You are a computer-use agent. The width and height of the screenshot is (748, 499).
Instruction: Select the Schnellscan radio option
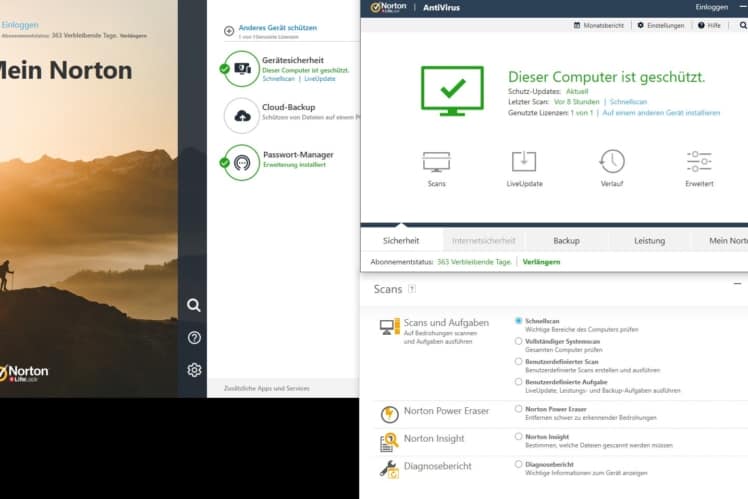tap(519, 321)
